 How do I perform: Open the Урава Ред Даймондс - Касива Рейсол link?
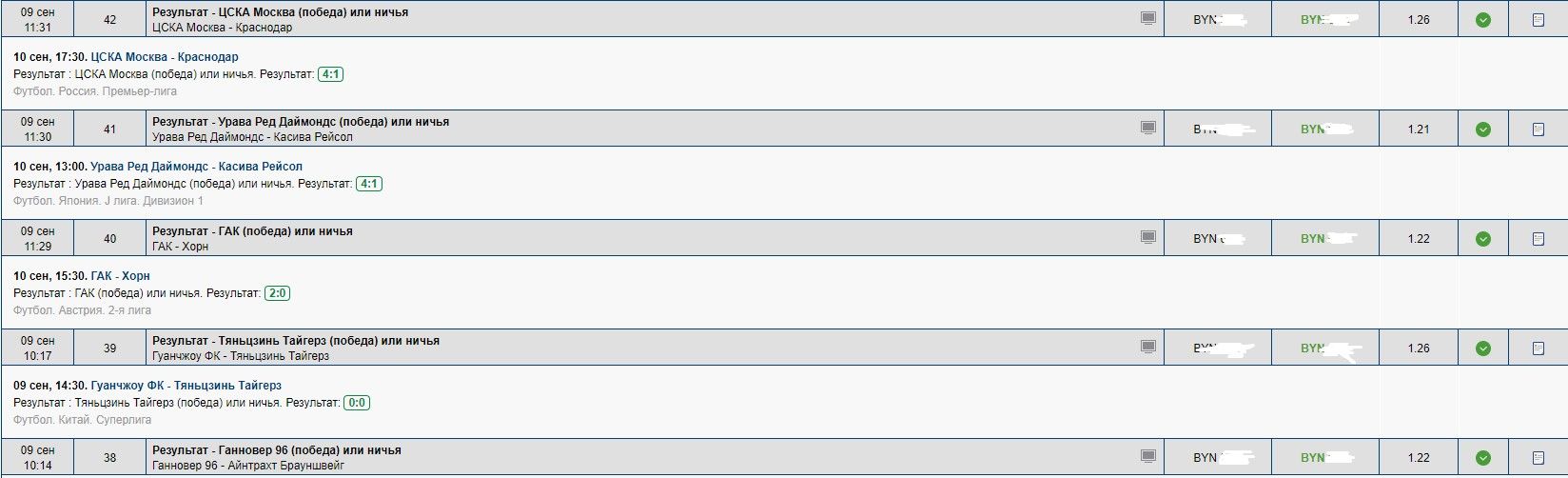(x=196, y=167)
